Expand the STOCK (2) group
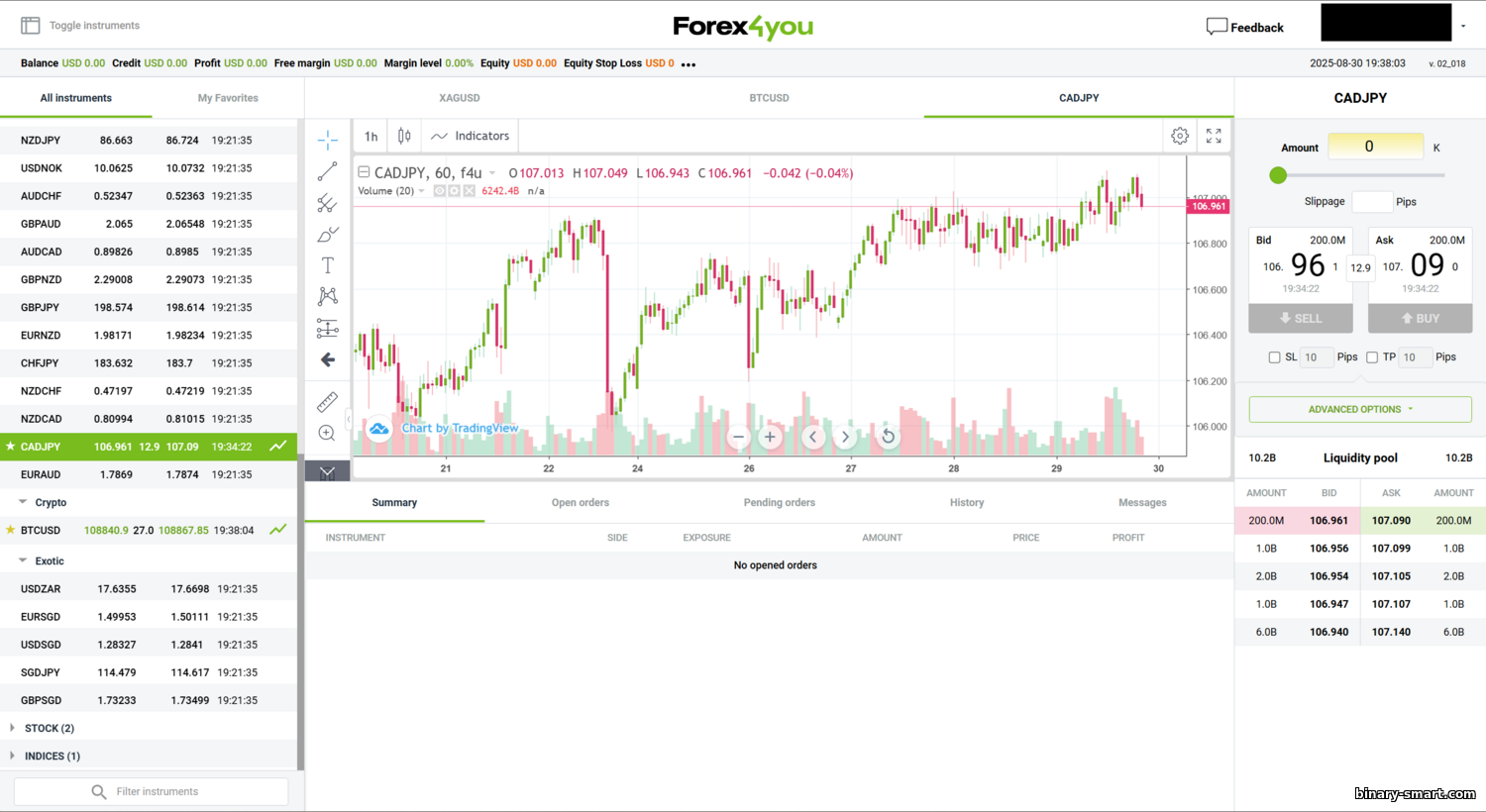 (x=49, y=728)
